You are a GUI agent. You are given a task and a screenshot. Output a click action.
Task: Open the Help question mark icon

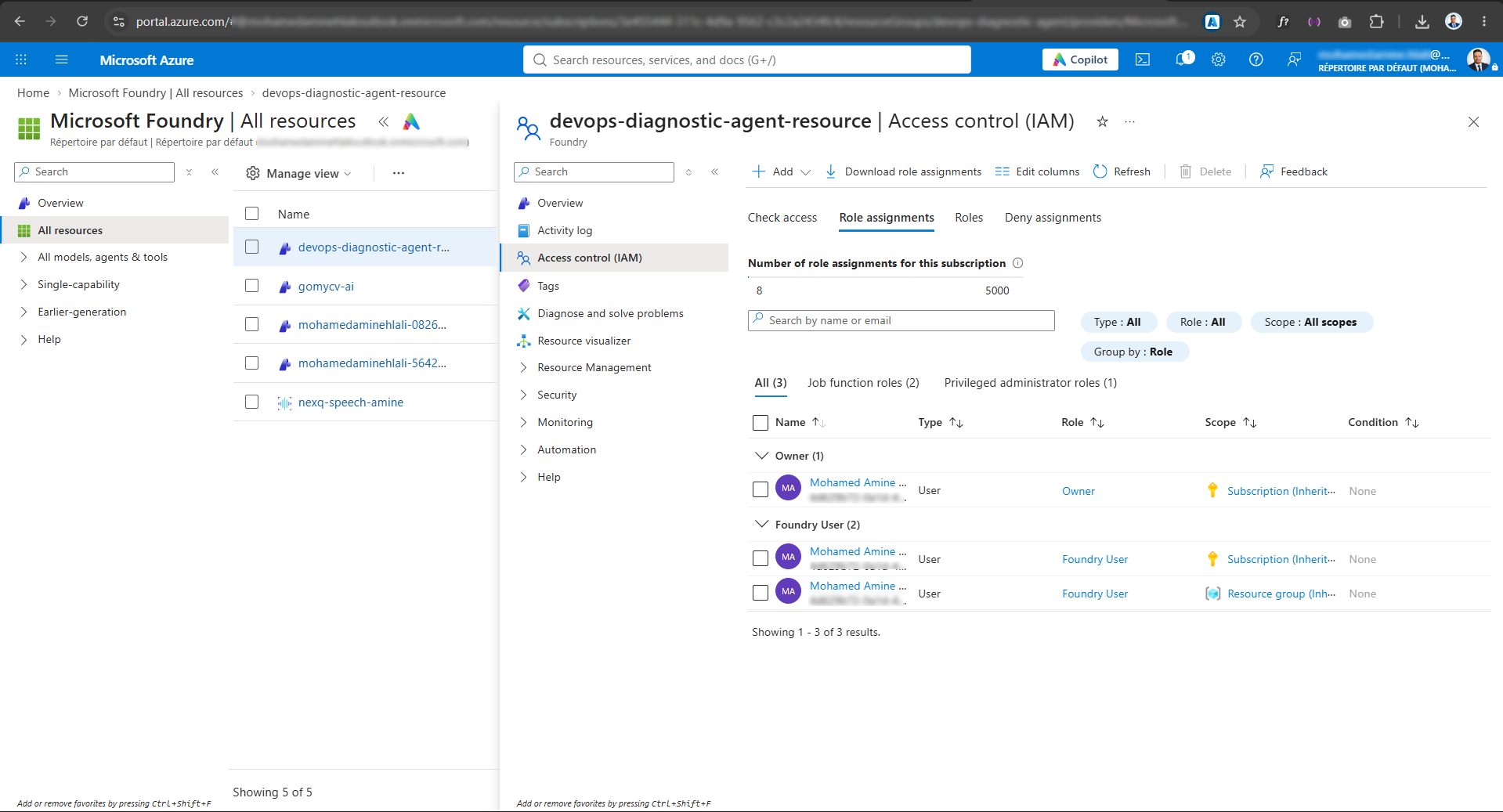1256,60
